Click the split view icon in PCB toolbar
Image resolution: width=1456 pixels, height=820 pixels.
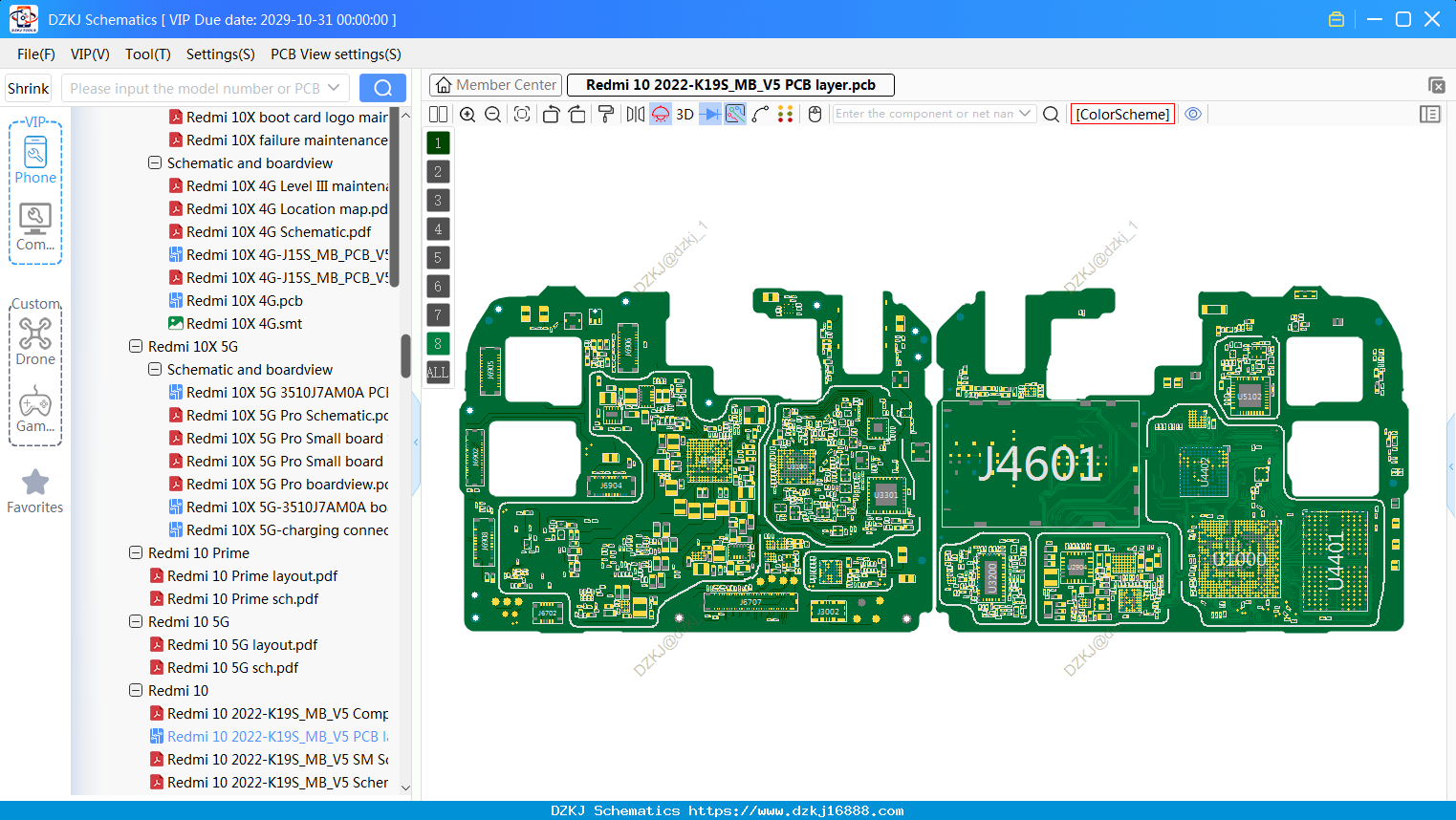click(438, 114)
